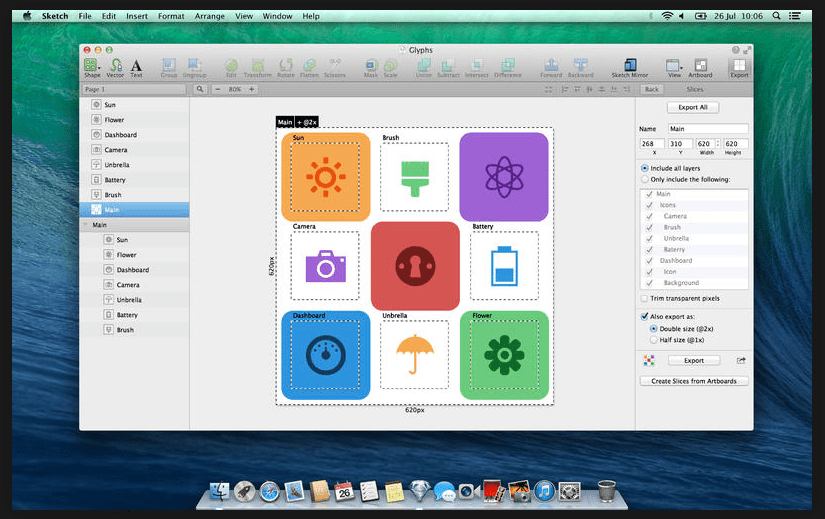Enable Trim transparent pixels checkbox

[x=643, y=298]
